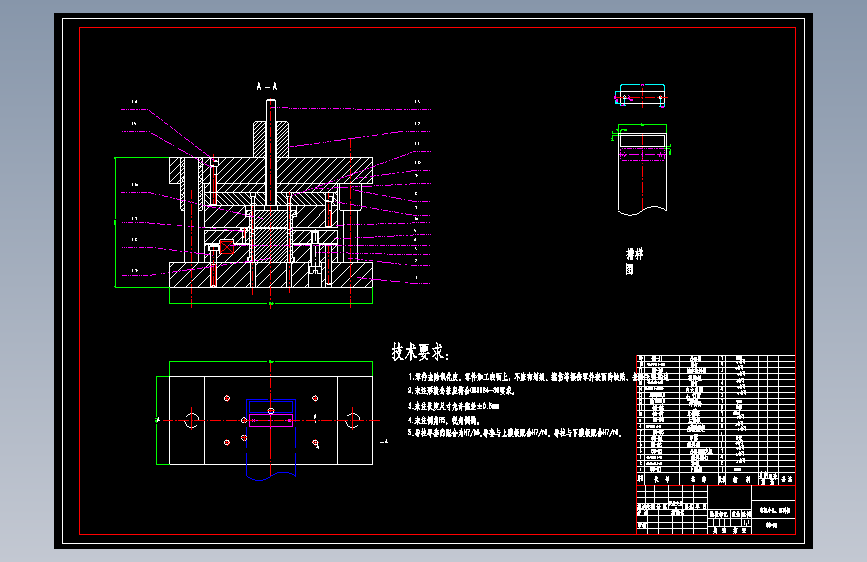
Task: Select the green width dimension under the section view
Action: tap(271, 303)
